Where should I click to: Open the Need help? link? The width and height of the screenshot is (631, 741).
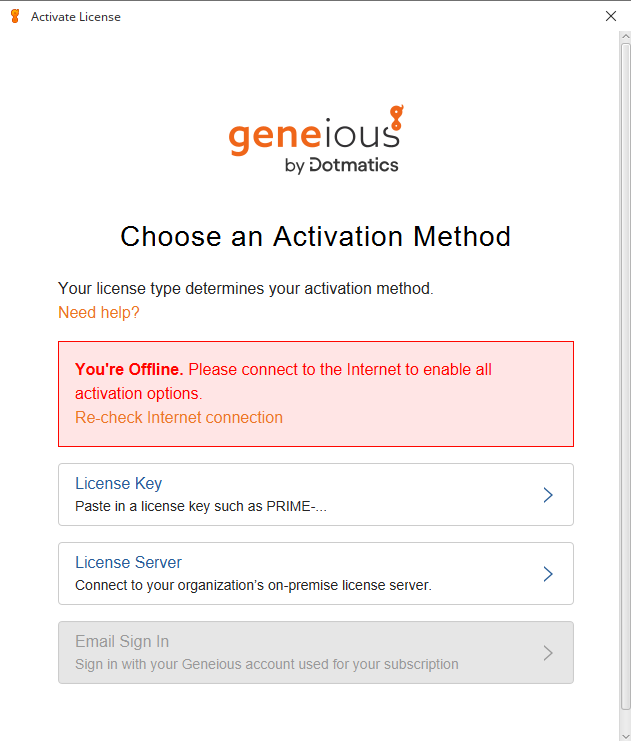(x=99, y=313)
